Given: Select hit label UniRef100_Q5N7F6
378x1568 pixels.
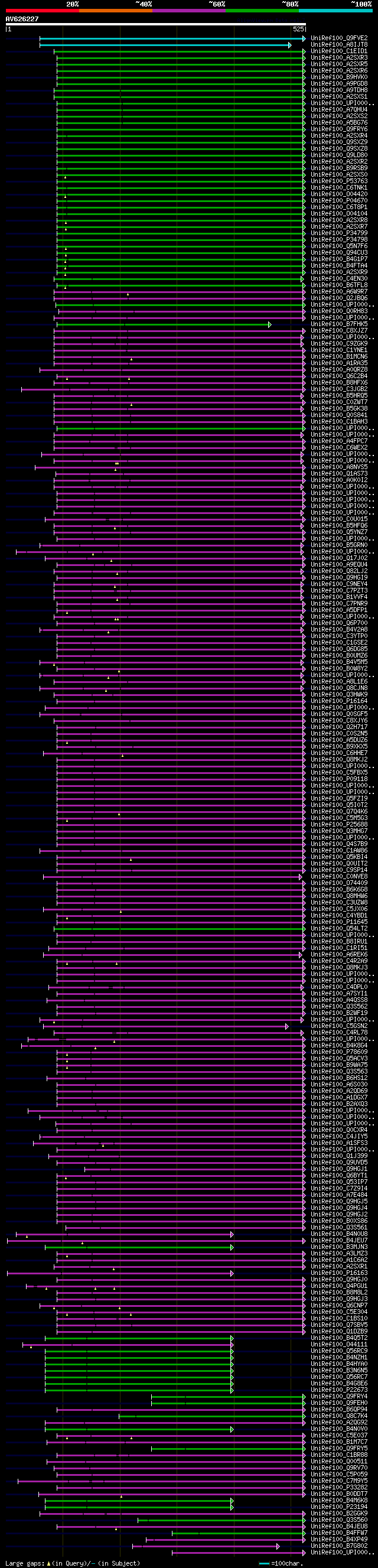Looking at the screenshot, I should click(x=339, y=246).
